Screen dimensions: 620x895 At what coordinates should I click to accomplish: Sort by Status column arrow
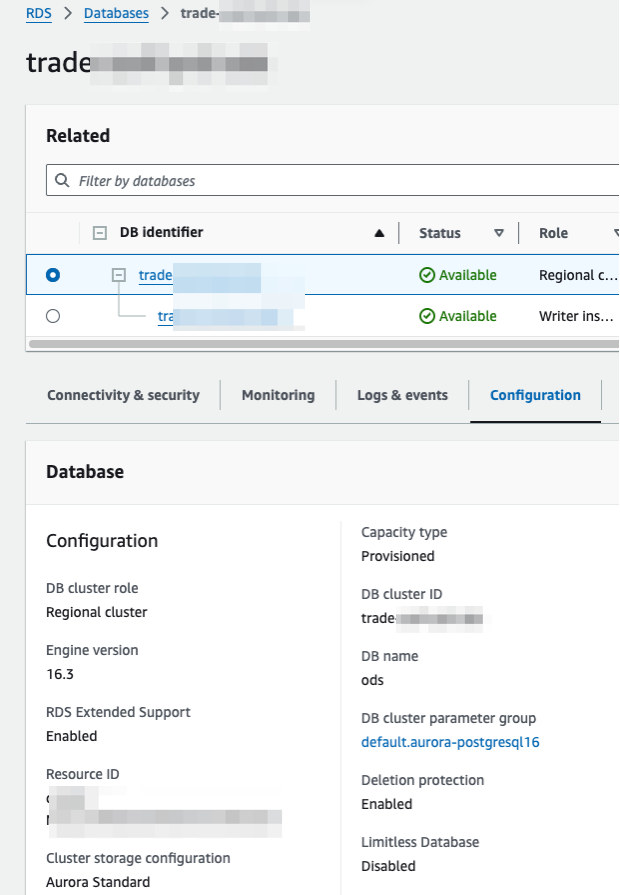[x=499, y=233]
